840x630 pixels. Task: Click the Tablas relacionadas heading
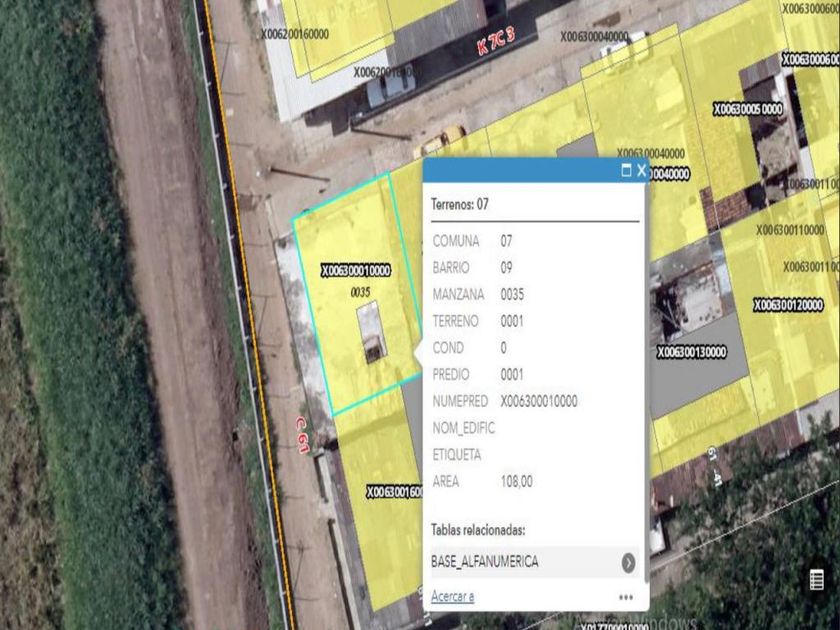point(478,530)
